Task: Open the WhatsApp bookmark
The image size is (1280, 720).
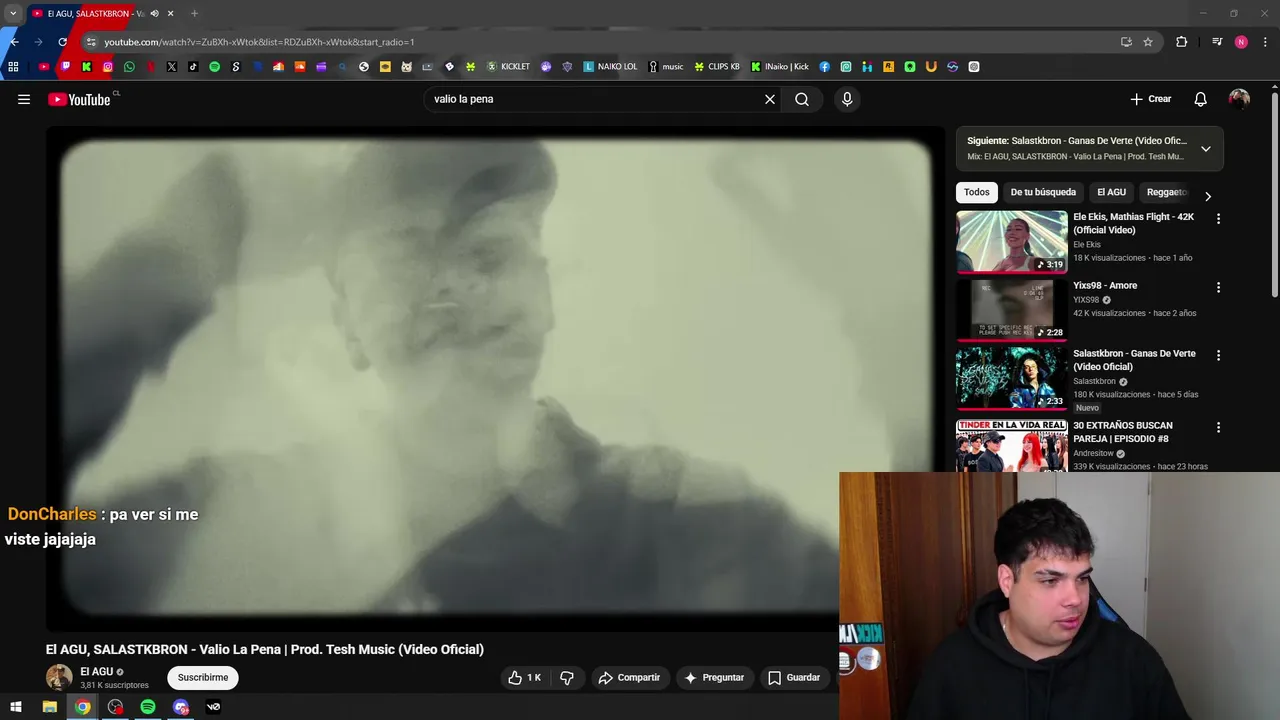Action: click(129, 67)
